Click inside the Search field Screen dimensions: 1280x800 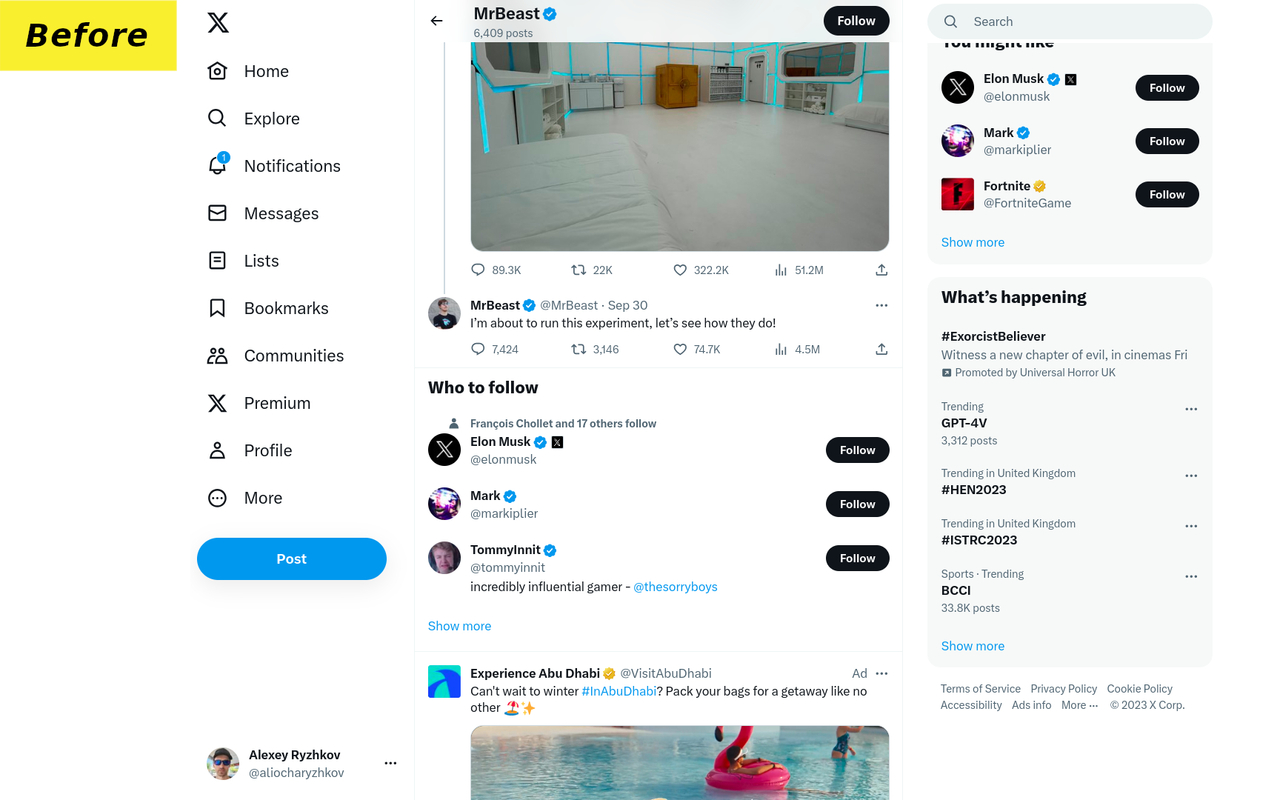(x=1069, y=21)
